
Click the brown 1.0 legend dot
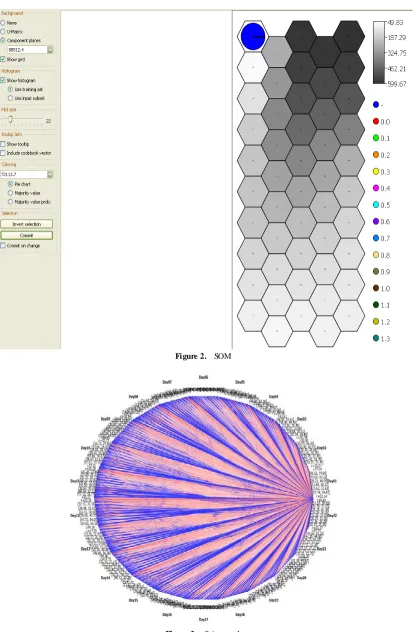(376, 288)
